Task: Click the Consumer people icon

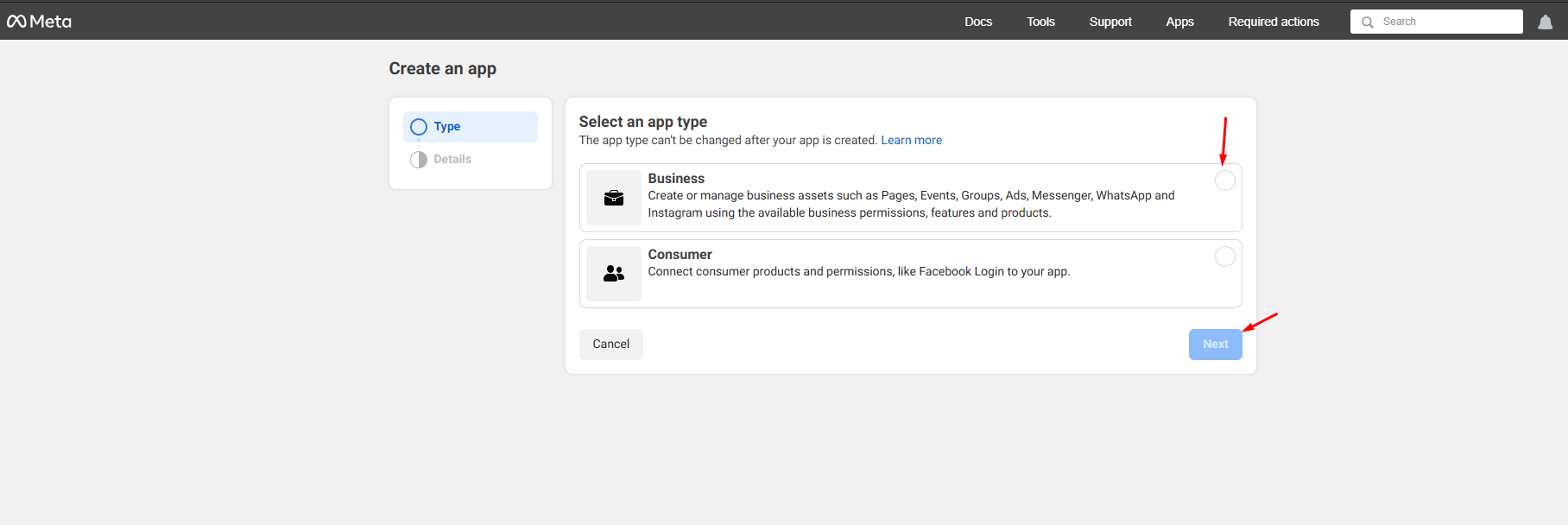Action: (613, 274)
